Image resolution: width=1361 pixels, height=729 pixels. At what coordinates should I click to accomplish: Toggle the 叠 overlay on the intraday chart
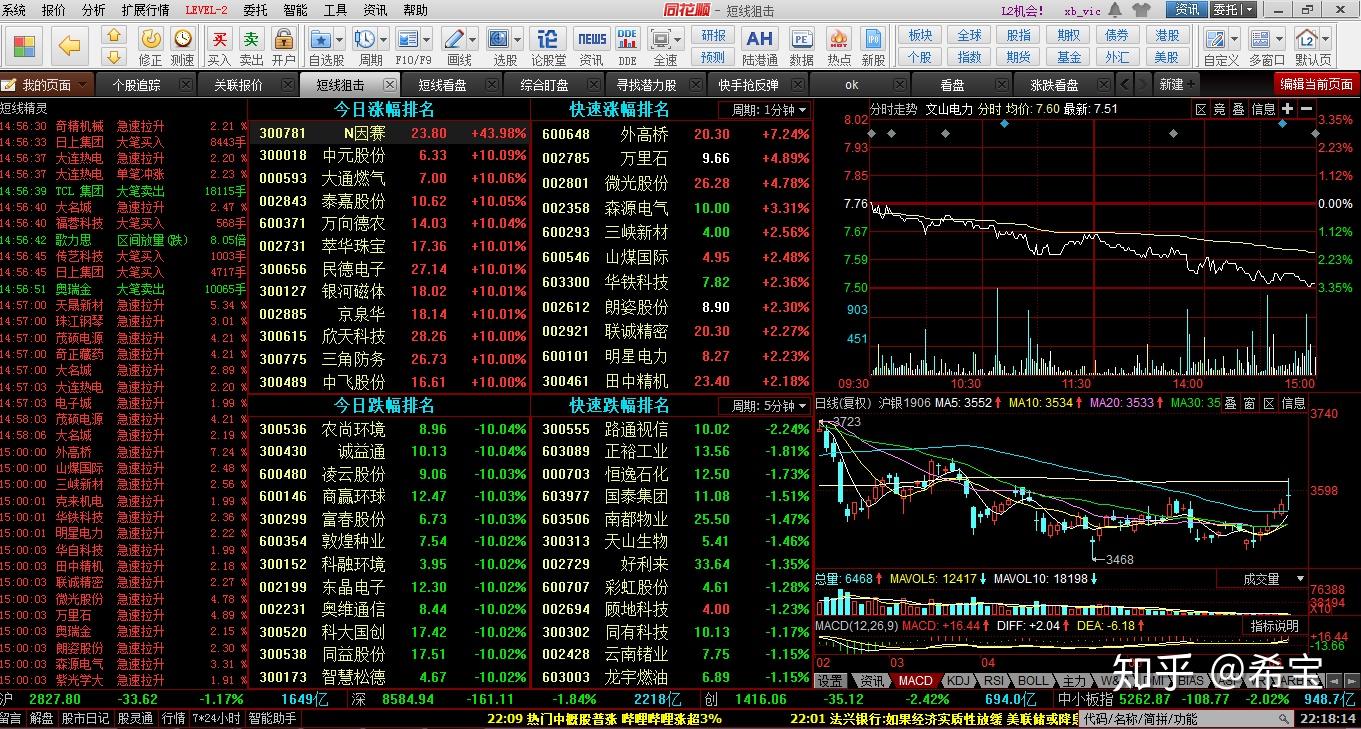coord(1236,110)
